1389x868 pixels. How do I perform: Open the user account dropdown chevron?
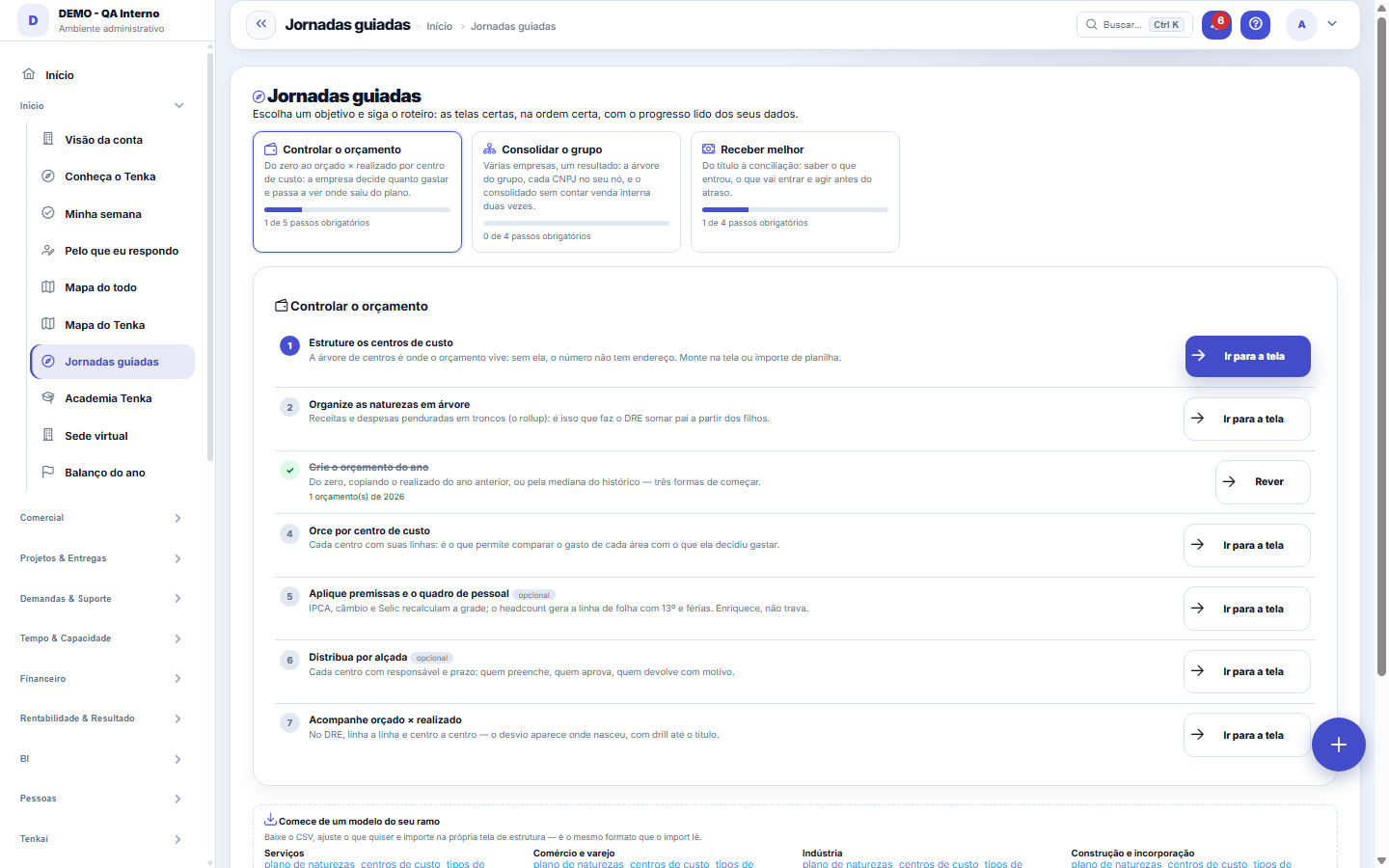click(1332, 24)
